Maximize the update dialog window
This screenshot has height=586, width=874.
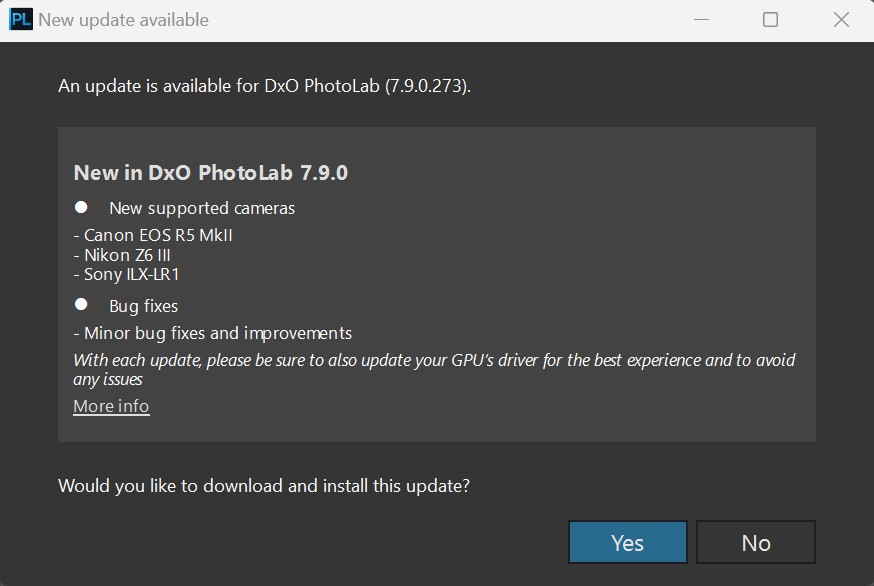tap(770, 20)
